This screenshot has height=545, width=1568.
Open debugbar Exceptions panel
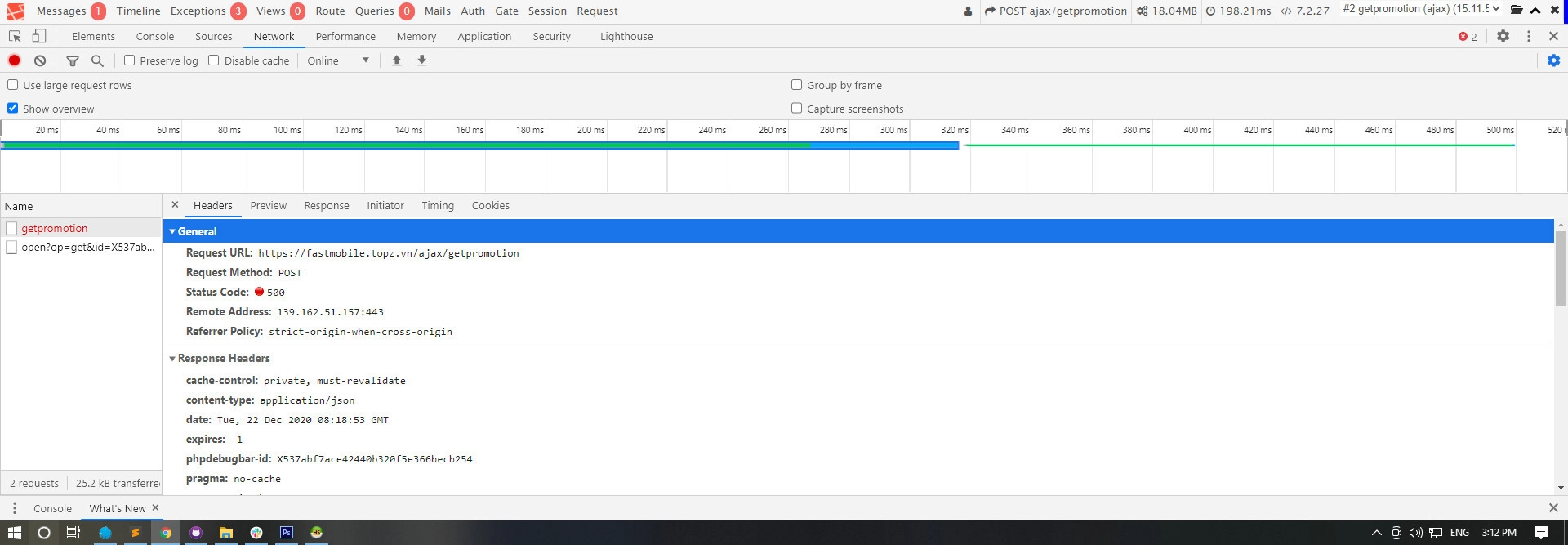coord(198,11)
